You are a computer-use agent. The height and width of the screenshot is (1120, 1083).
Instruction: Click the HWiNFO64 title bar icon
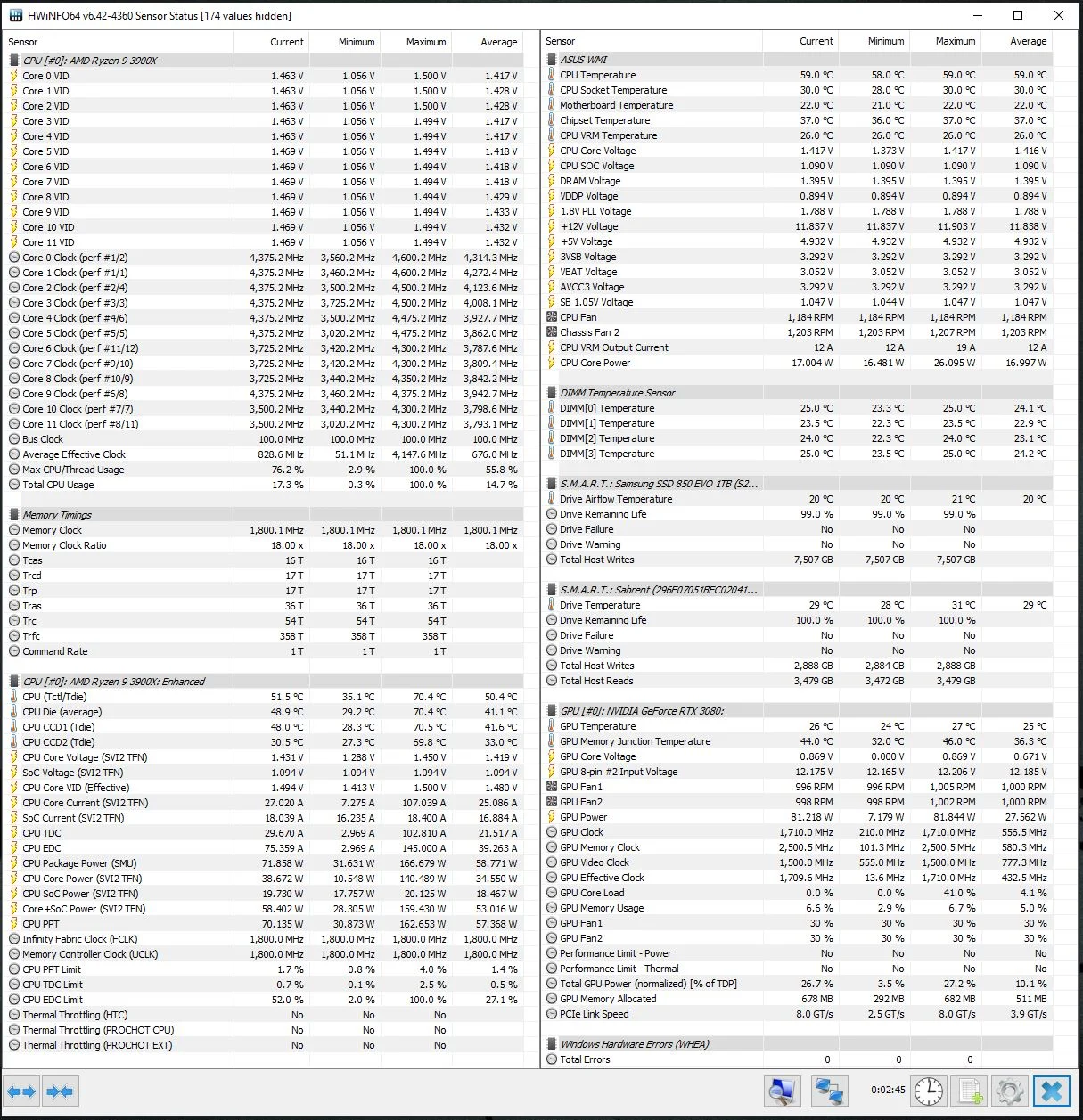[x=15, y=15]
